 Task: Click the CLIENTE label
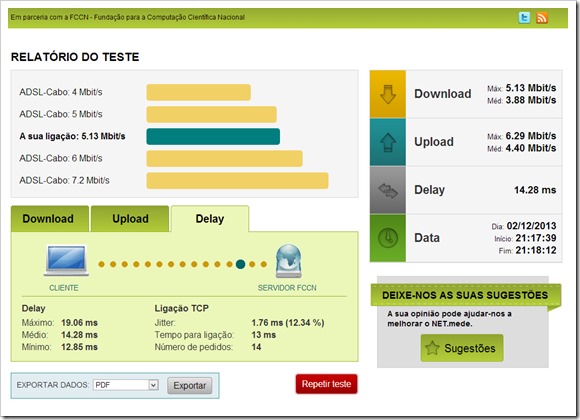click(x=64, y=288)
